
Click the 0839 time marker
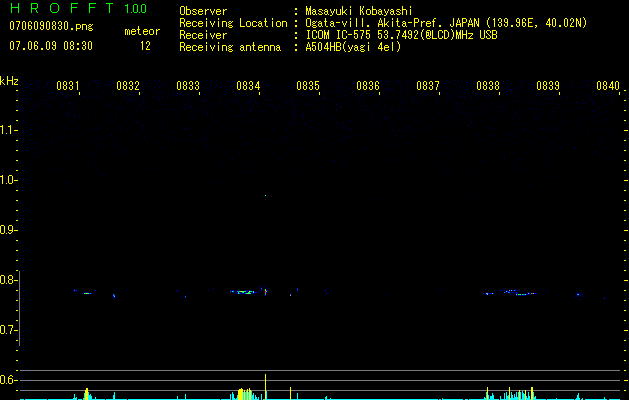[x=548, y=86]
